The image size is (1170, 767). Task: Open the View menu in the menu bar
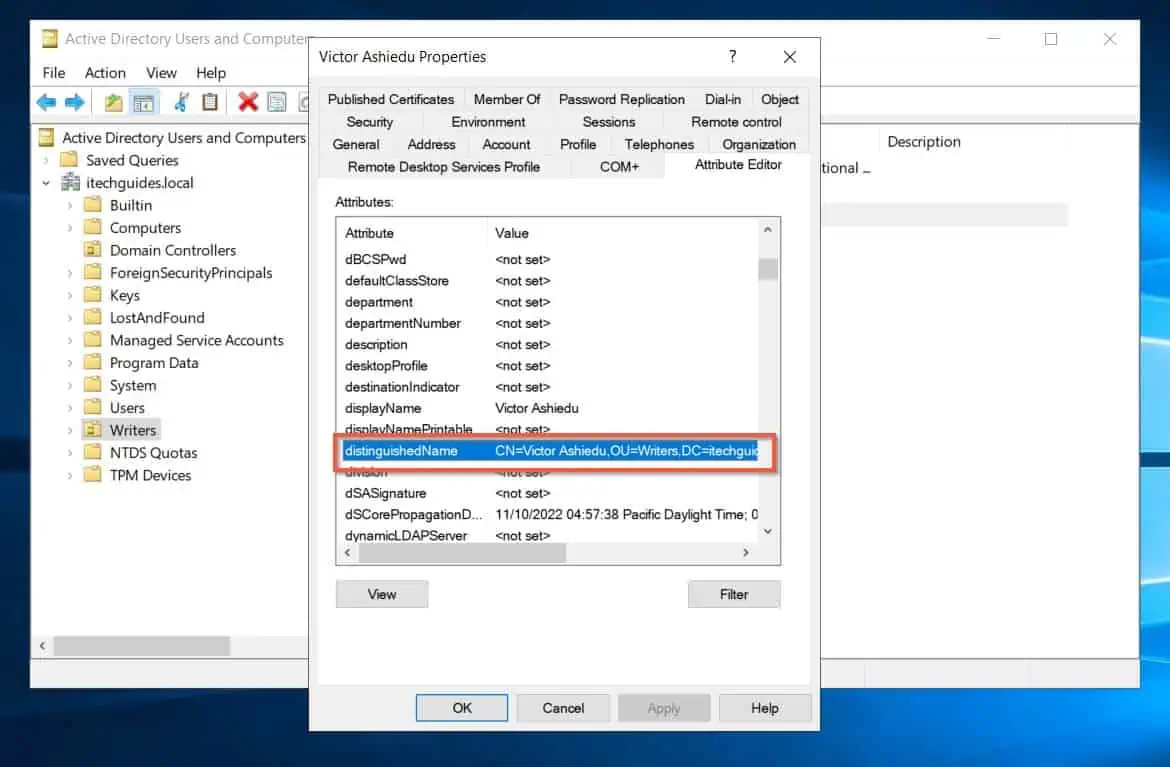click(x=161, y=72)
